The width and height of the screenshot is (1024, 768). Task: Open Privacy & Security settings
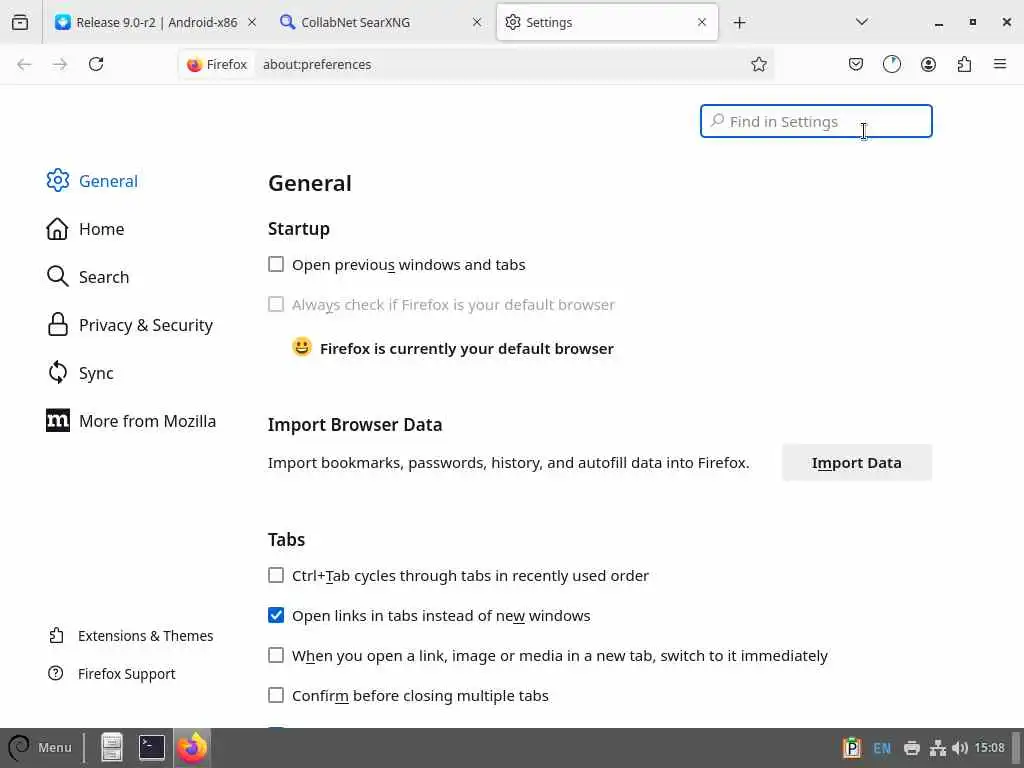[129, 325]
